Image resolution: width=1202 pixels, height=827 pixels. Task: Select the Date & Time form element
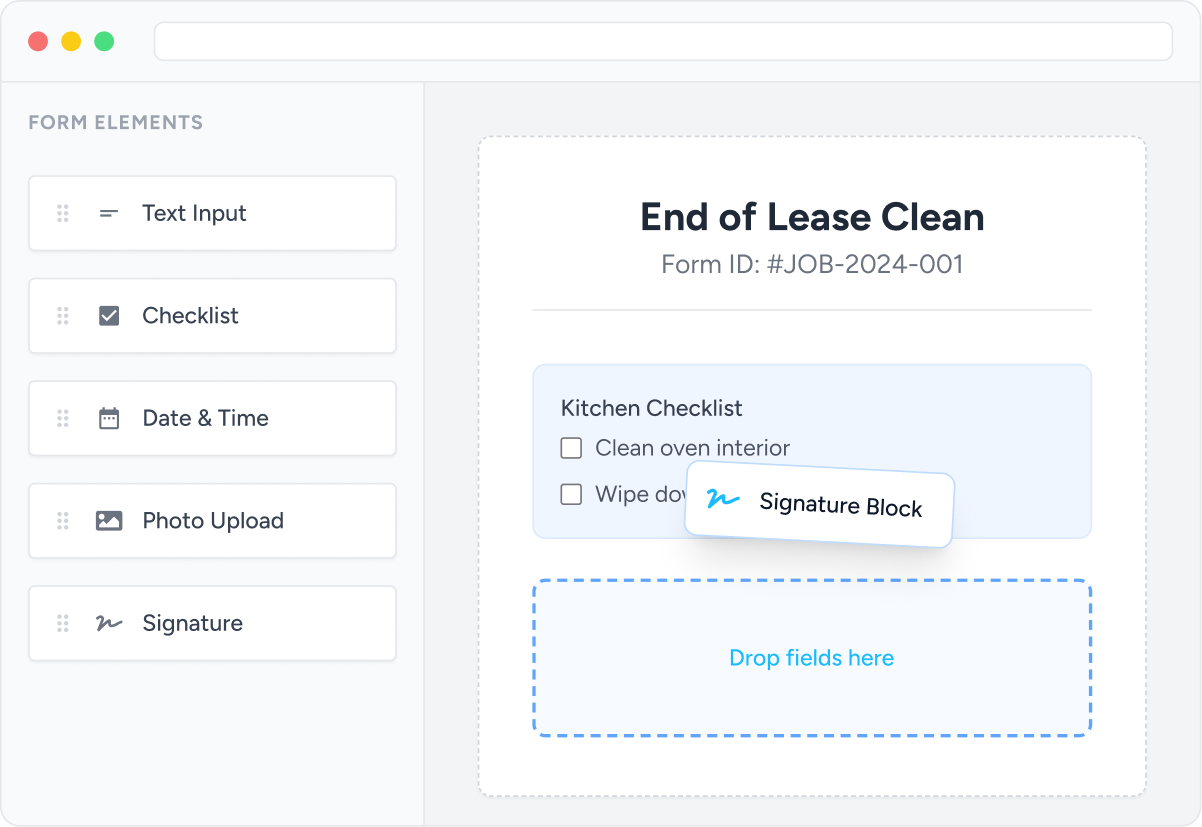tap(212, 418)
